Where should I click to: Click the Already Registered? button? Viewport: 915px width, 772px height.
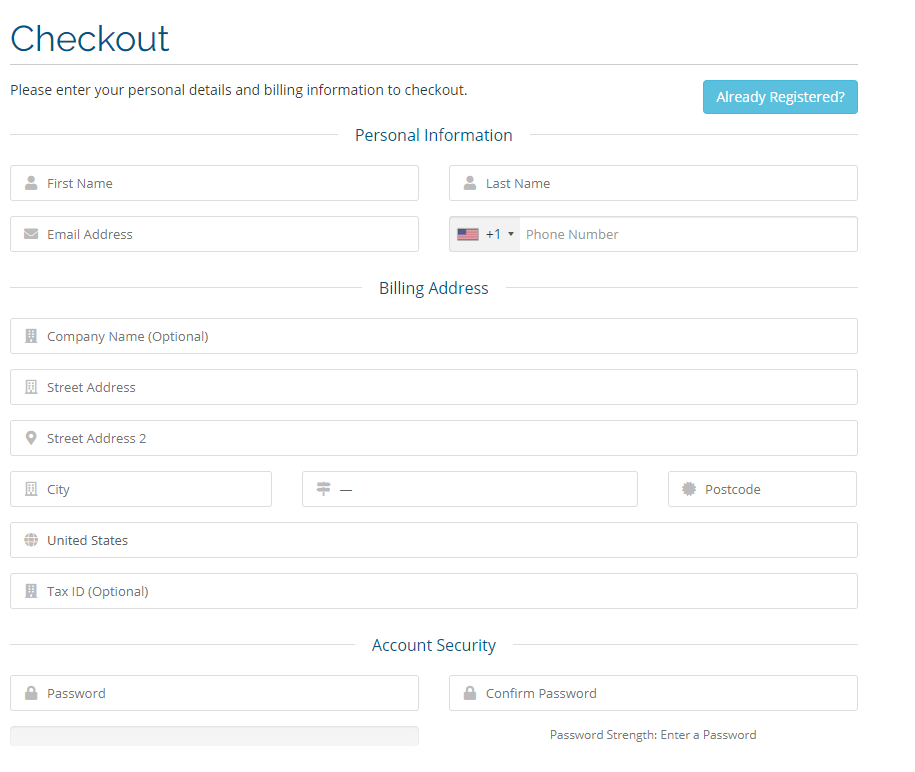point(780,97)
